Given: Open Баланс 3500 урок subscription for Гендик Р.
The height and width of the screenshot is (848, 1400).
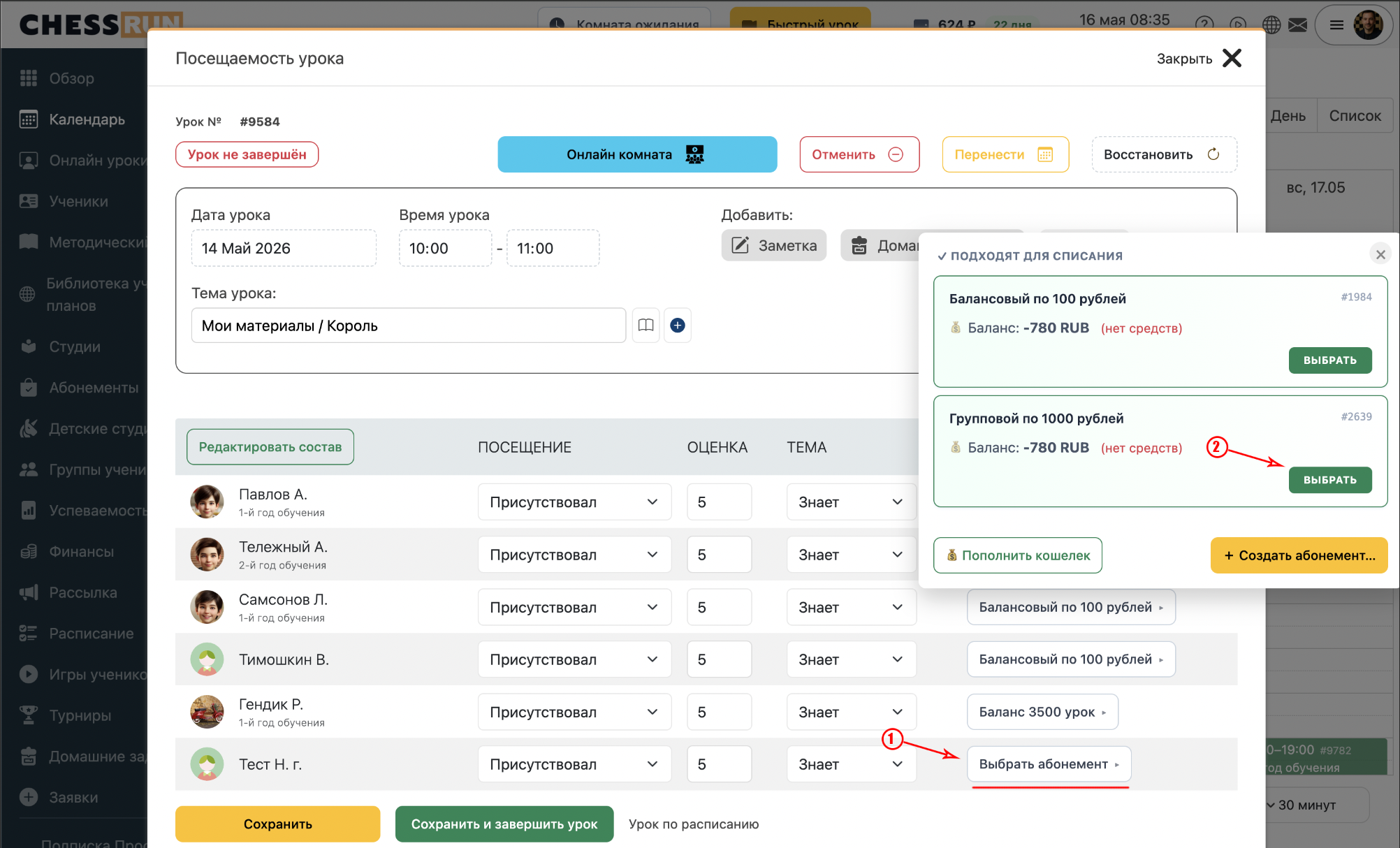Looking at the screenshot, I should 1042,712.
